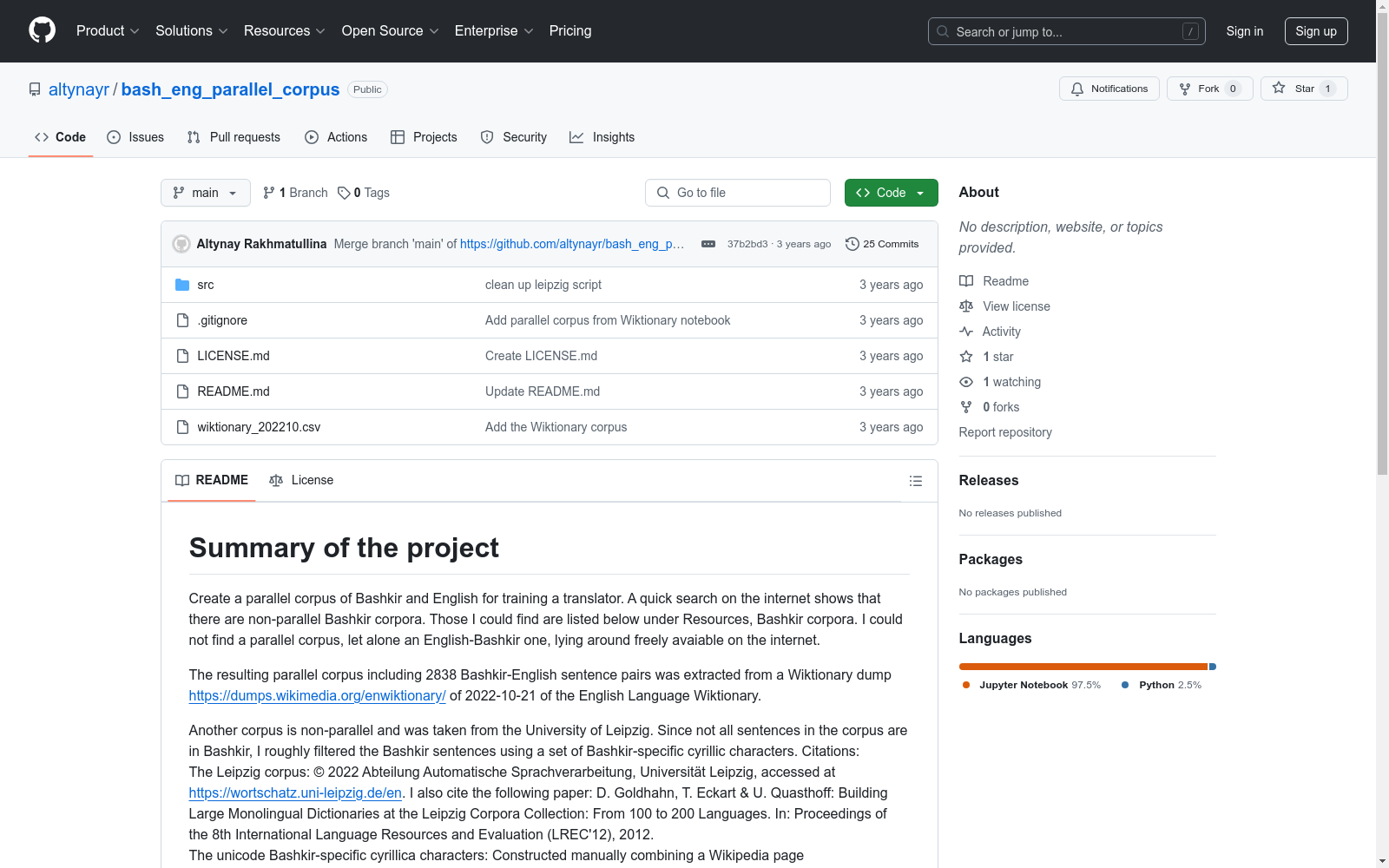Click the star icon beside 1 star

tap(966, 357)
